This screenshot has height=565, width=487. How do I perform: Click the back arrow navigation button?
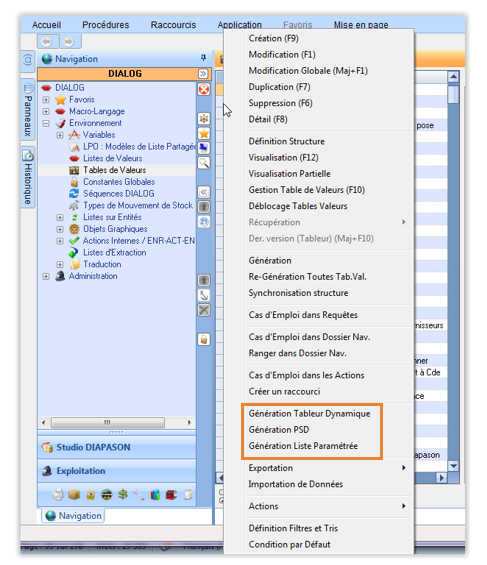point(47,42)
